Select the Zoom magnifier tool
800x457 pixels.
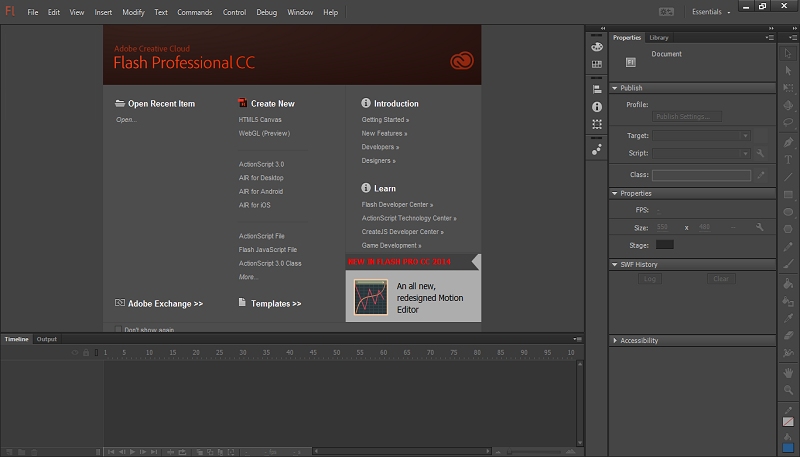point(788,388)
